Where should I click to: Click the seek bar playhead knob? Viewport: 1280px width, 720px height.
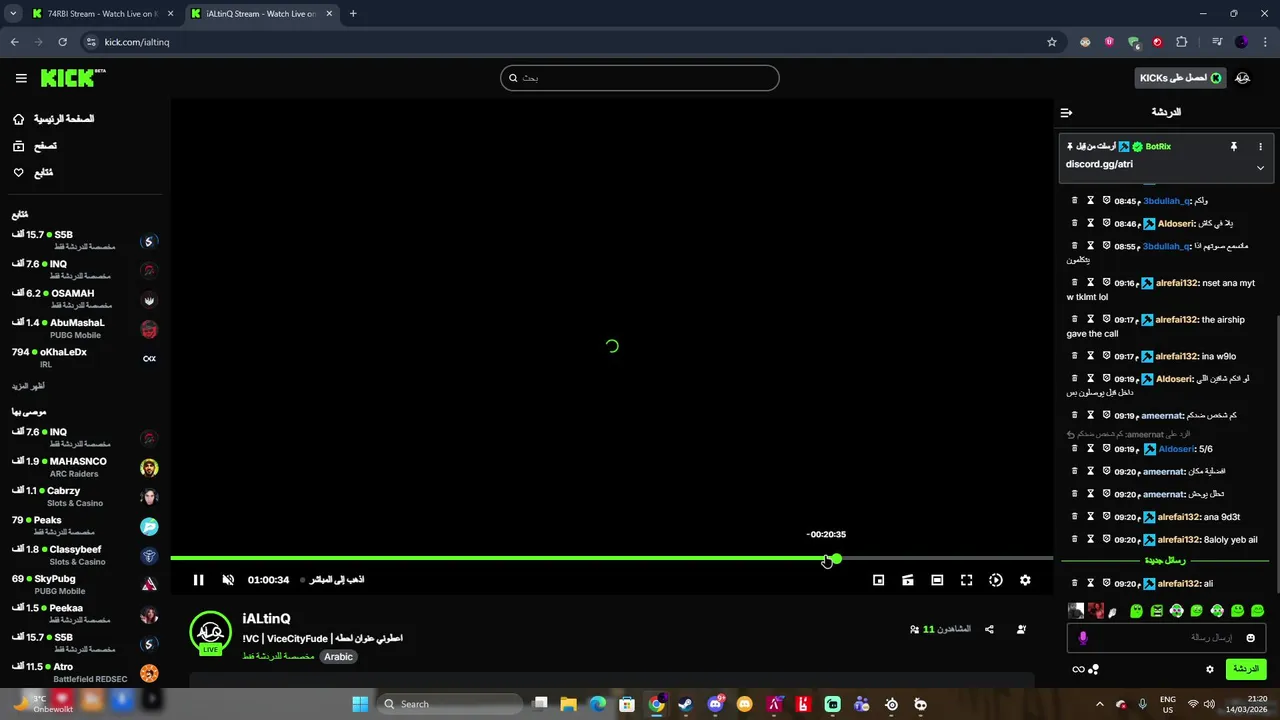pyautogui.click(x=836, y=558)
